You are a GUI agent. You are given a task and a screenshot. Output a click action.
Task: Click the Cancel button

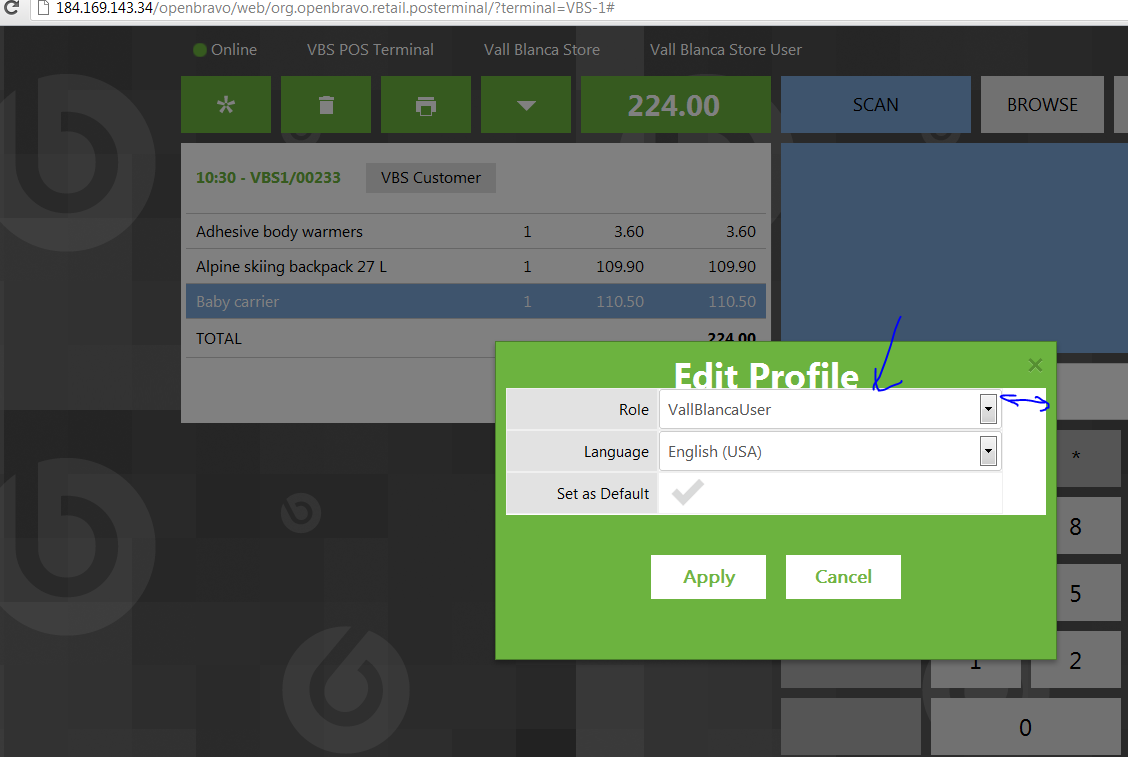coord(843,577)
